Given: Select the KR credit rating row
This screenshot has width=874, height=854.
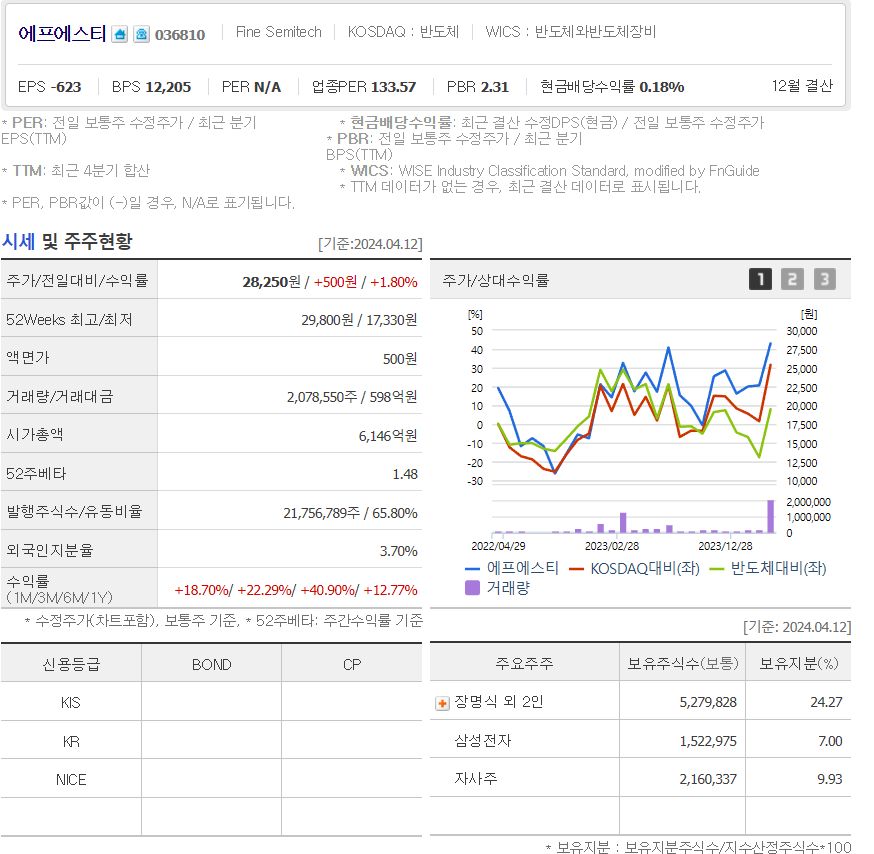Looking at the screenshot, I should pyautogui.click(x=211, y=741).
